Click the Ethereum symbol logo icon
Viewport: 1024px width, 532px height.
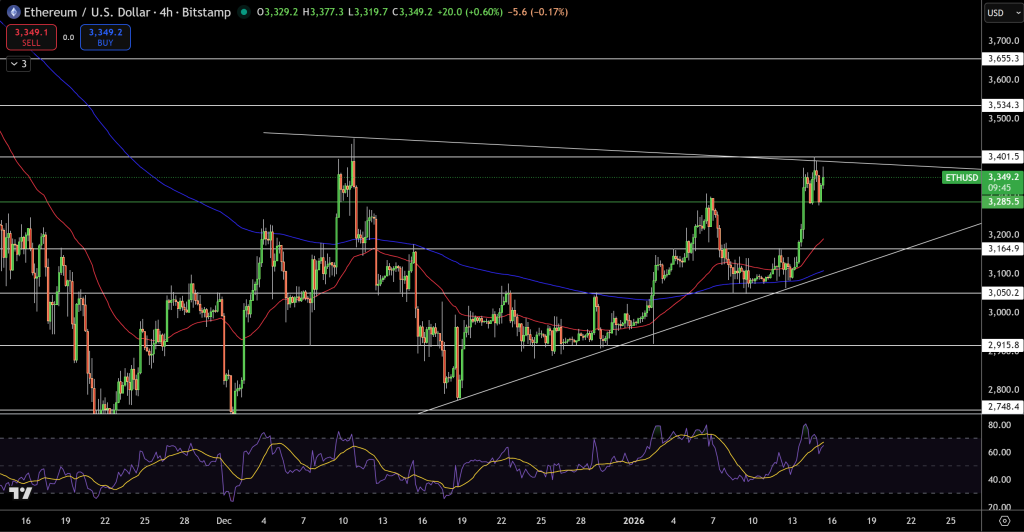[13, 12]
